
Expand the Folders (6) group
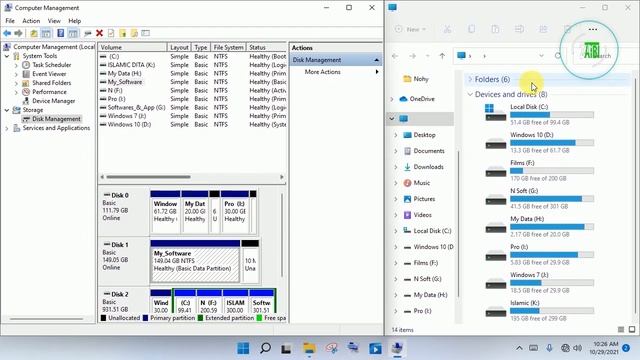click(x=470, y=79)
